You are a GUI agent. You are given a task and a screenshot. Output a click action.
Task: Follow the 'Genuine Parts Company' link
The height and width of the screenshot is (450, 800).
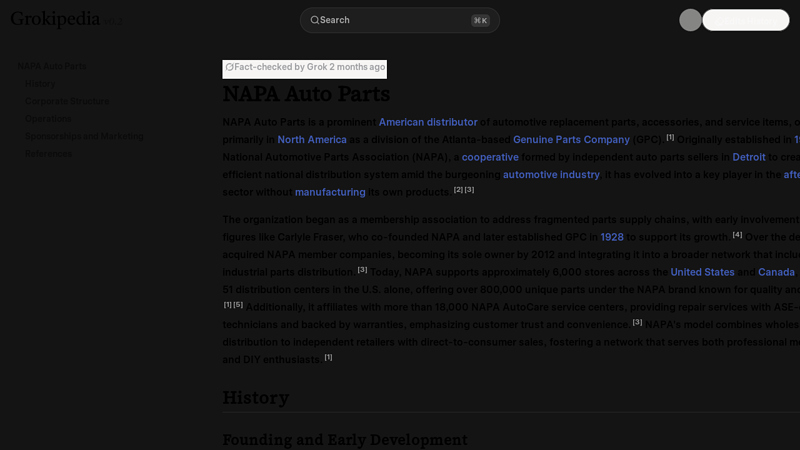tap(571, 140)
